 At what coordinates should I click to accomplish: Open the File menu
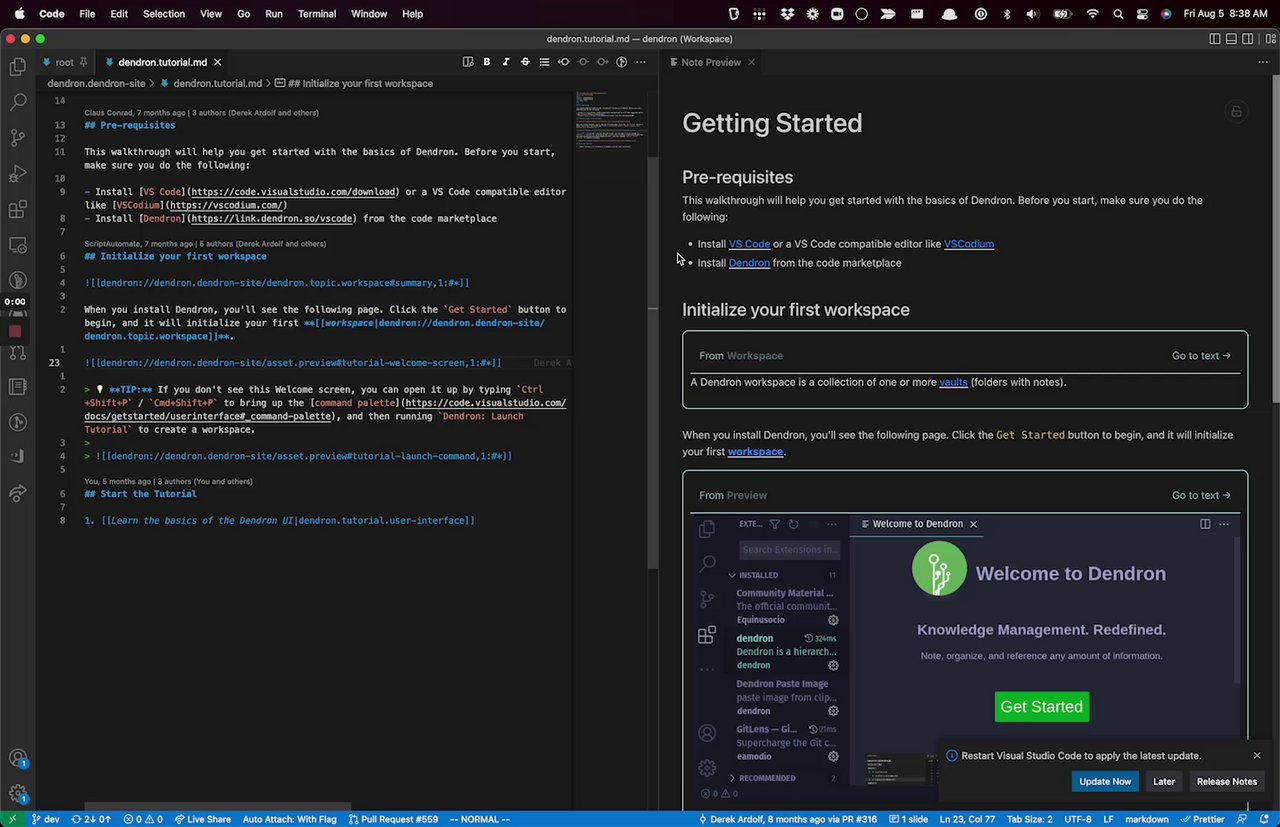point(87,14)
